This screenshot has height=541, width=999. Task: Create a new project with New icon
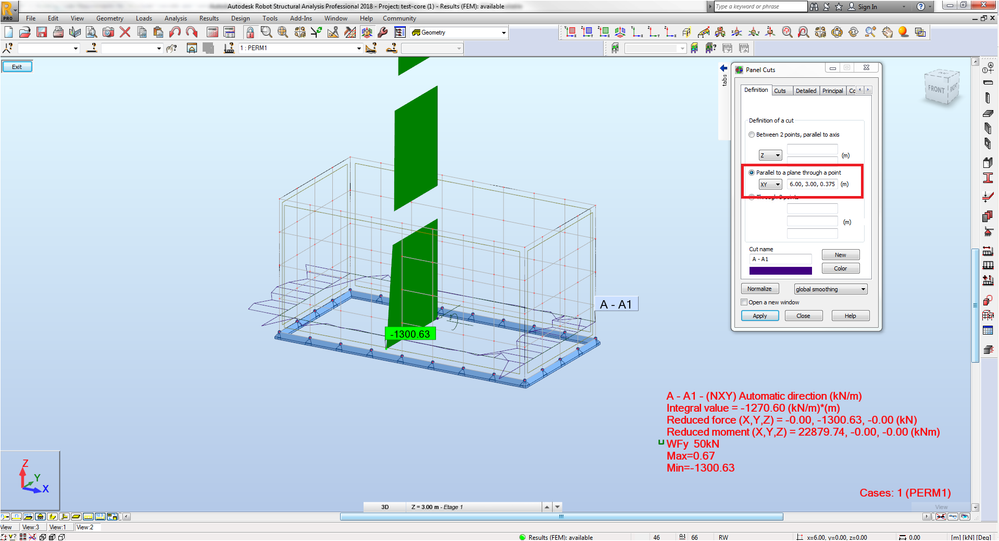click(x=9, y=32)
